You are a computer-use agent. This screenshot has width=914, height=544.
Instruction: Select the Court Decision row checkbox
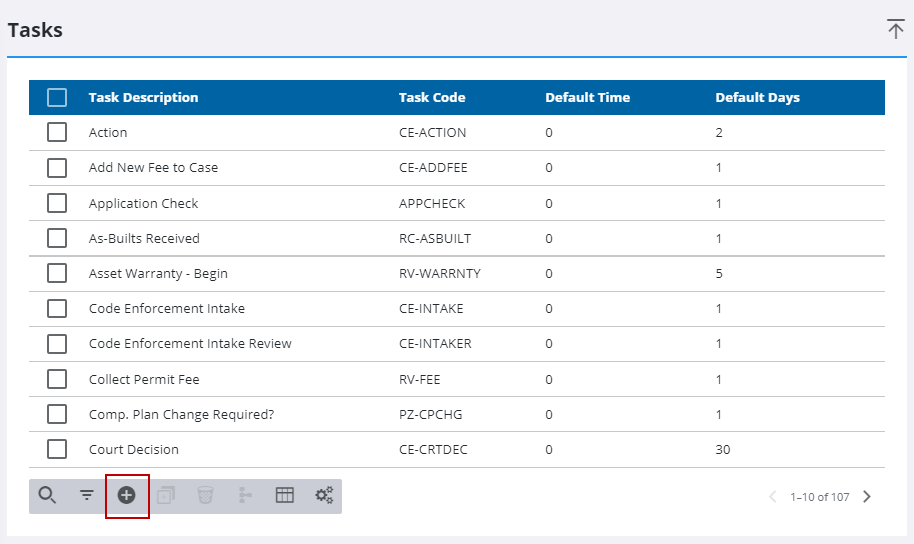coord(57,449)
